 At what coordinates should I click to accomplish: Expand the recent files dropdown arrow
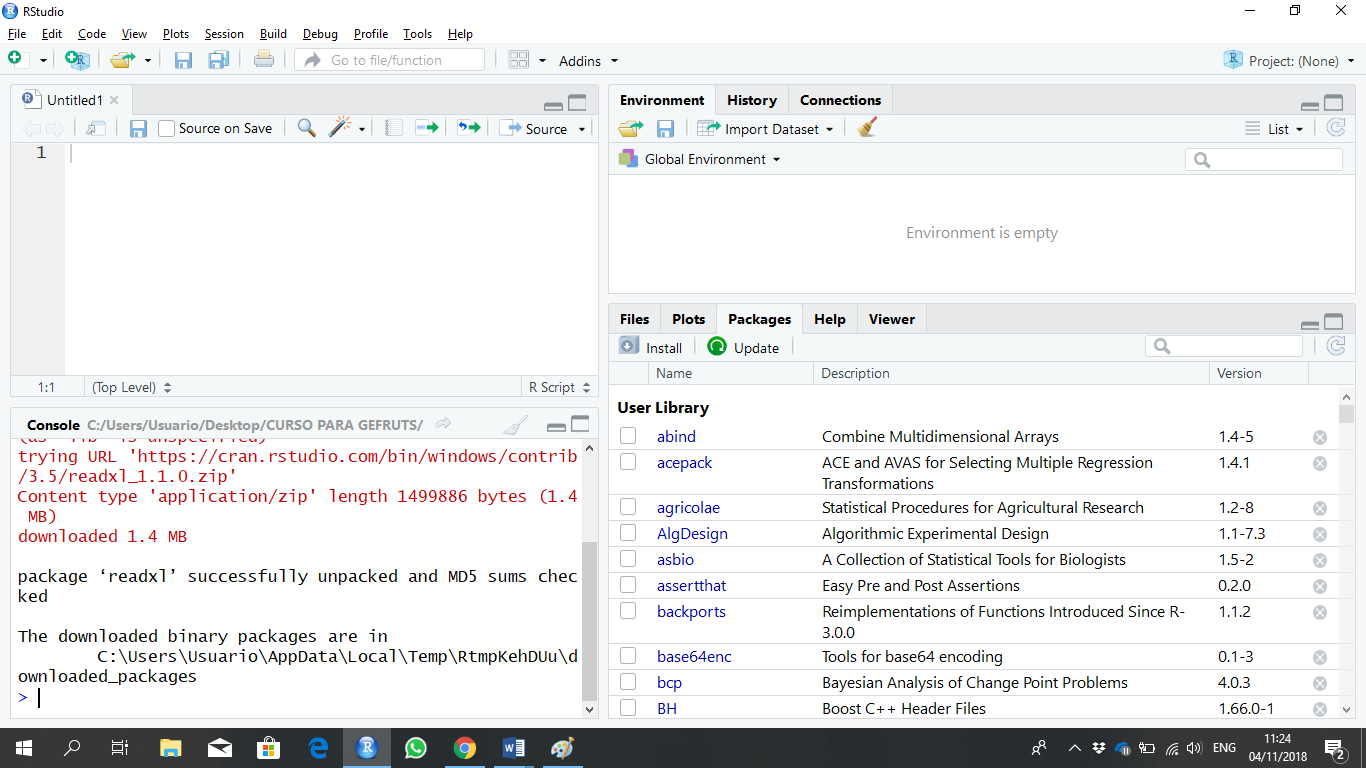148,61
